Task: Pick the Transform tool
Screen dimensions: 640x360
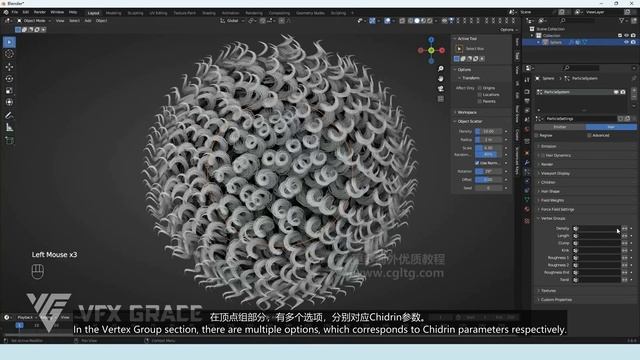Action: pos(9,102)
